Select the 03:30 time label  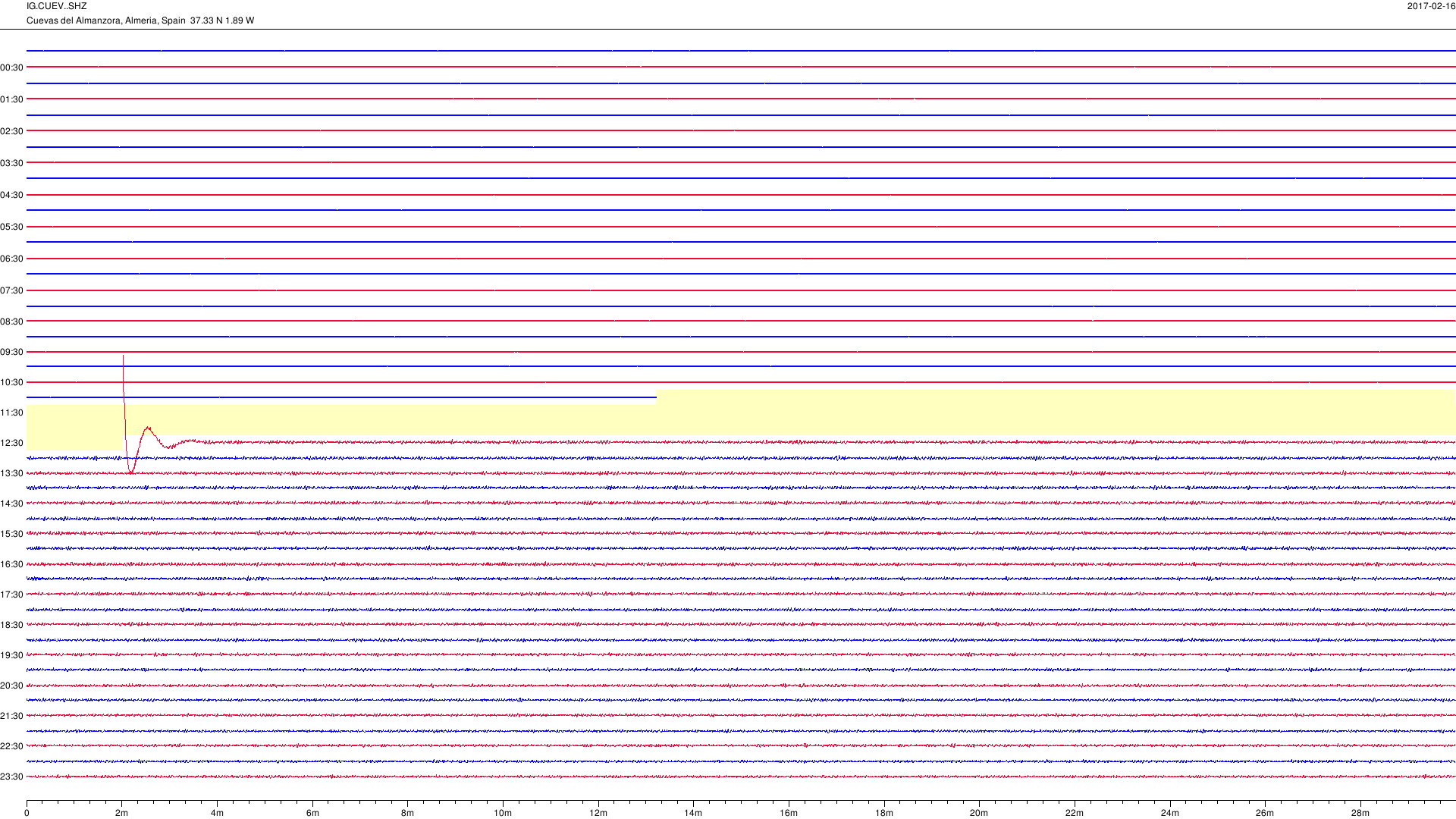(12, 163)
